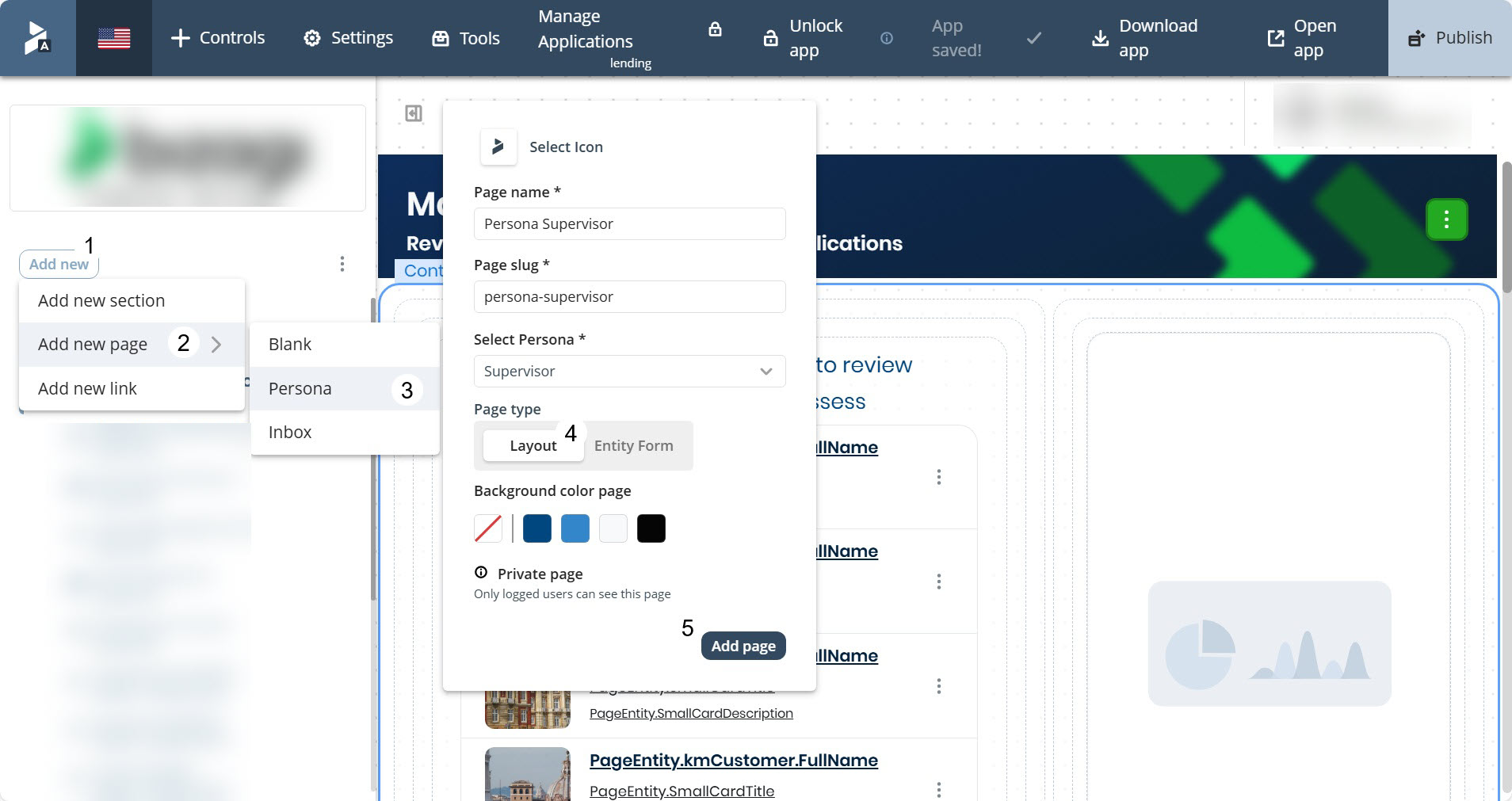Click the collapse sidebar panel icon
1512x801 pixels.
tap(414, 113)
